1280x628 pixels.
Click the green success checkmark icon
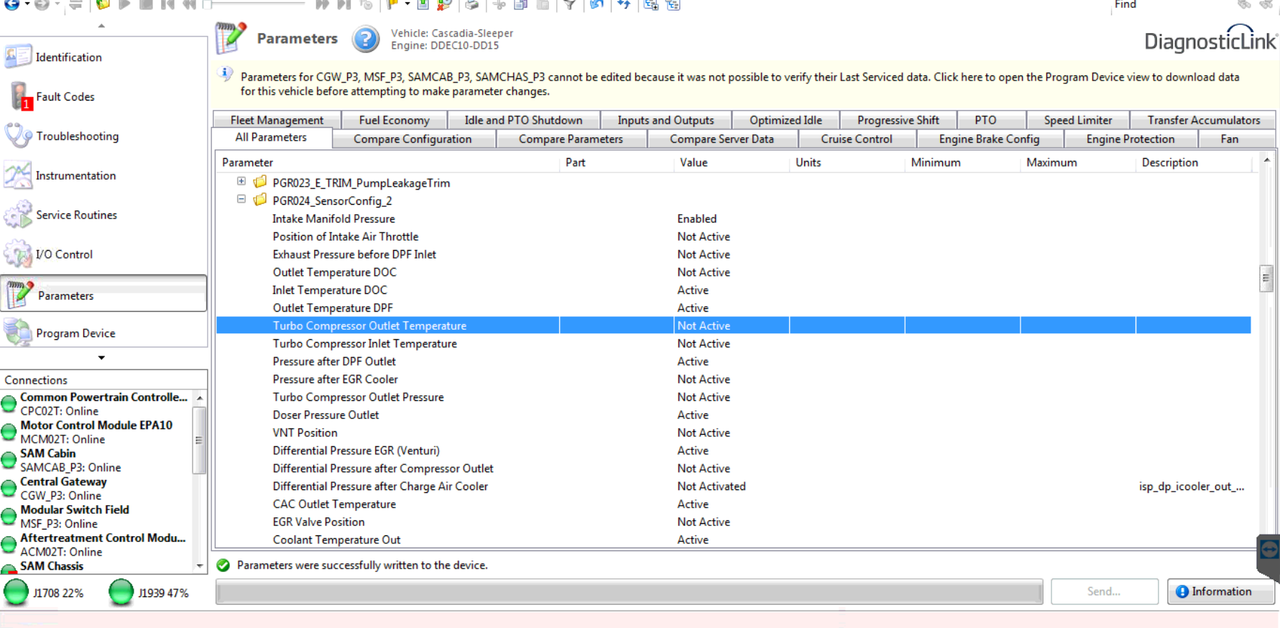(x=223, y=565)
